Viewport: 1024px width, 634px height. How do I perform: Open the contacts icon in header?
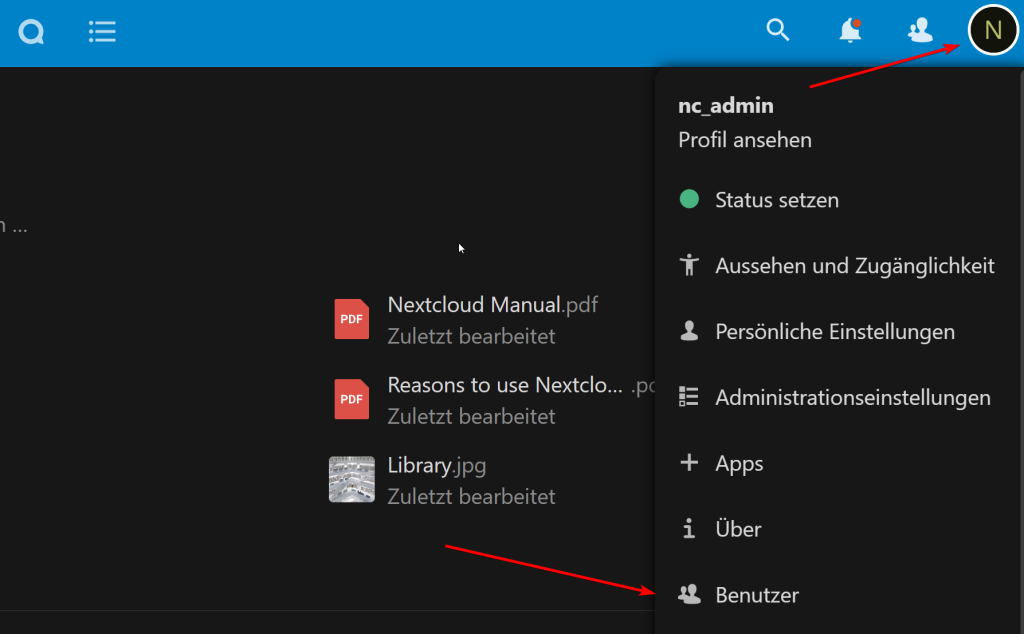[920, 31]
